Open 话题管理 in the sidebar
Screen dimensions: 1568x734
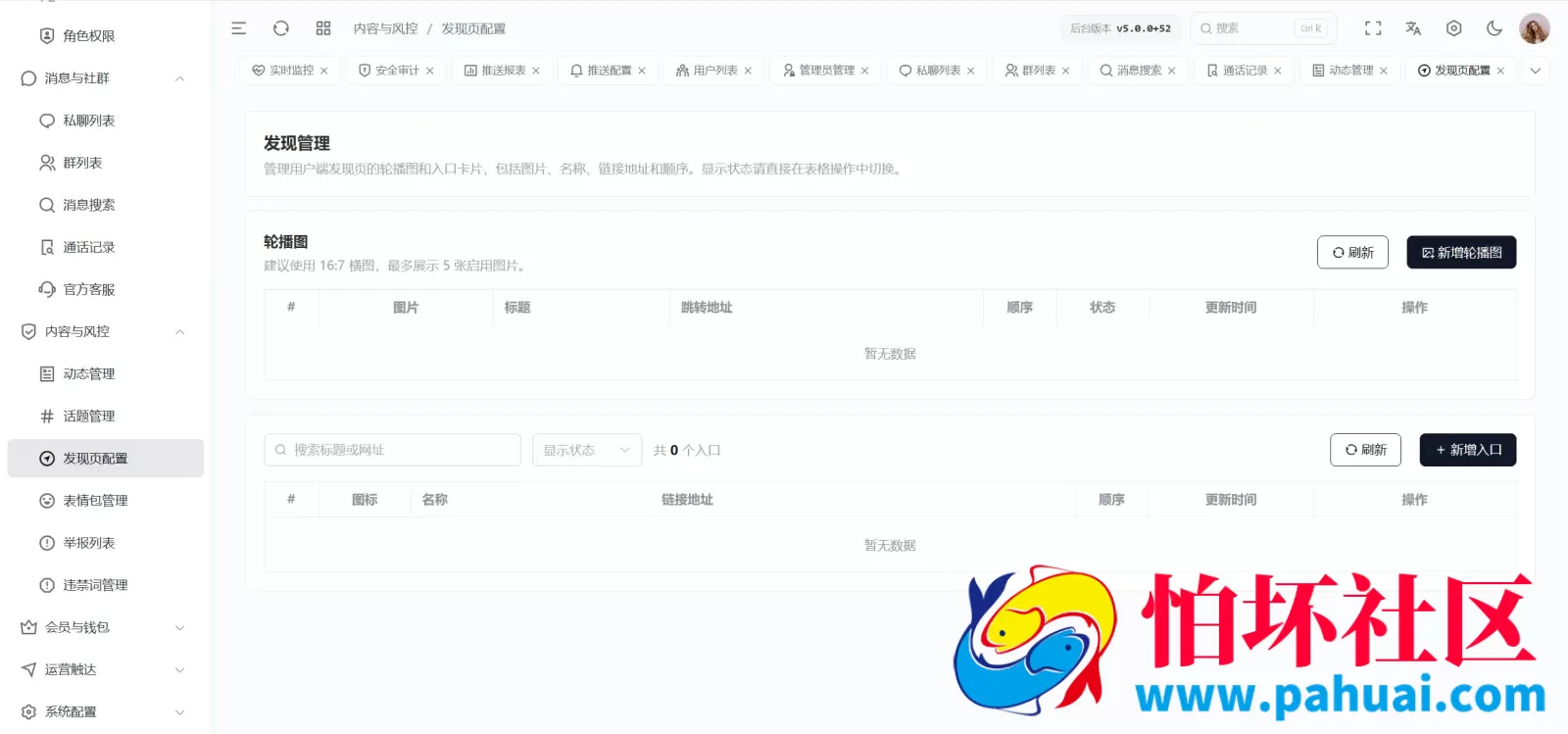coord(106,416)
